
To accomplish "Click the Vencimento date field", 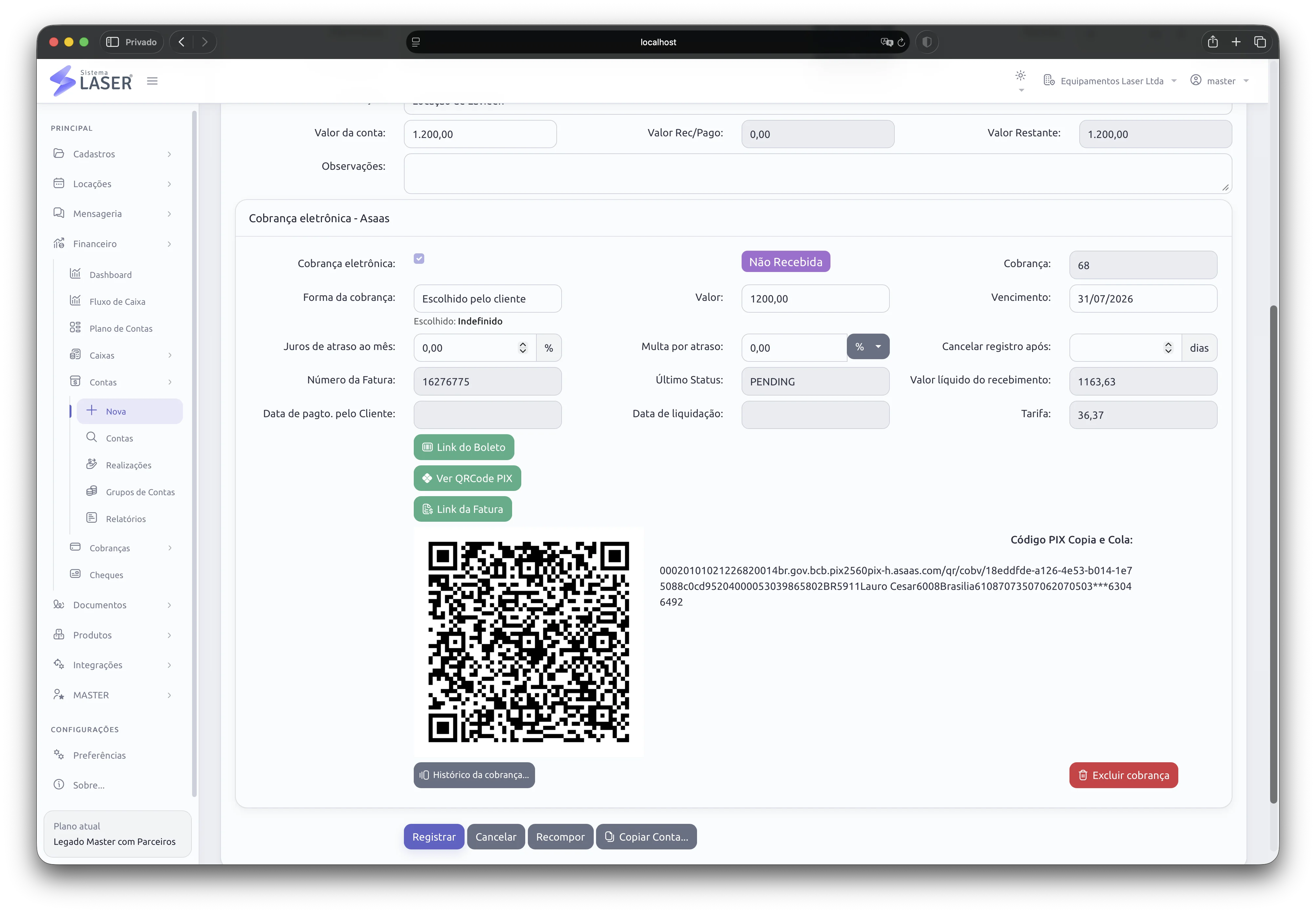I will pyautogui.click(x=1143, y=299).
